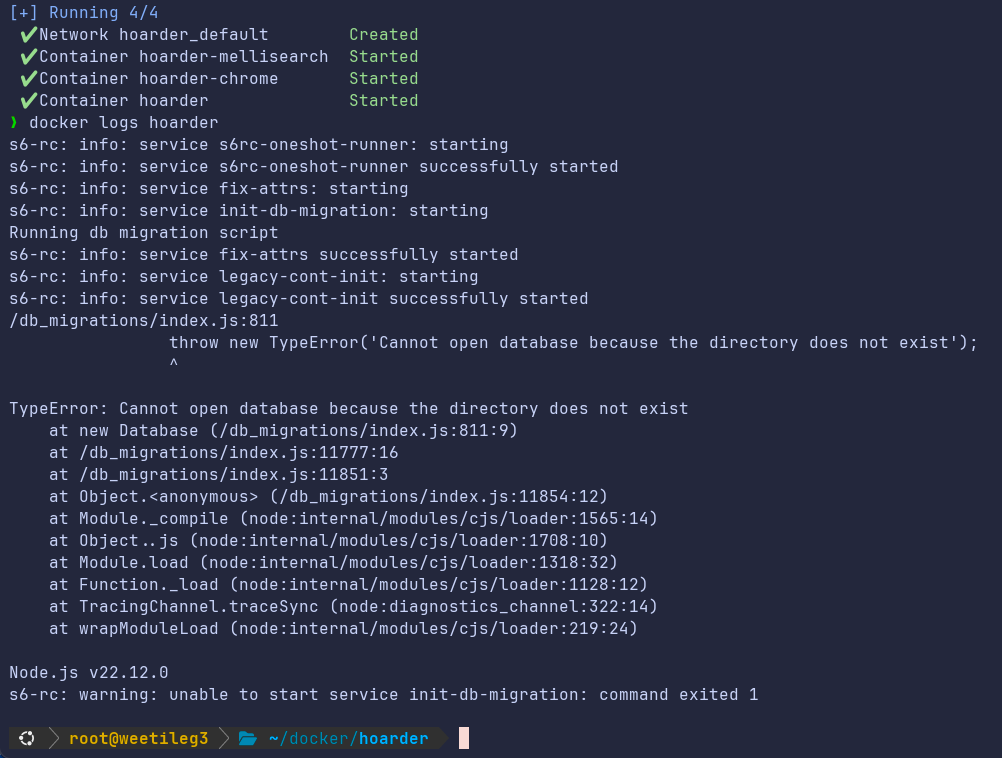
Task: Click the Ubuntu logo icon in prompt
Action: click(27, 738)
